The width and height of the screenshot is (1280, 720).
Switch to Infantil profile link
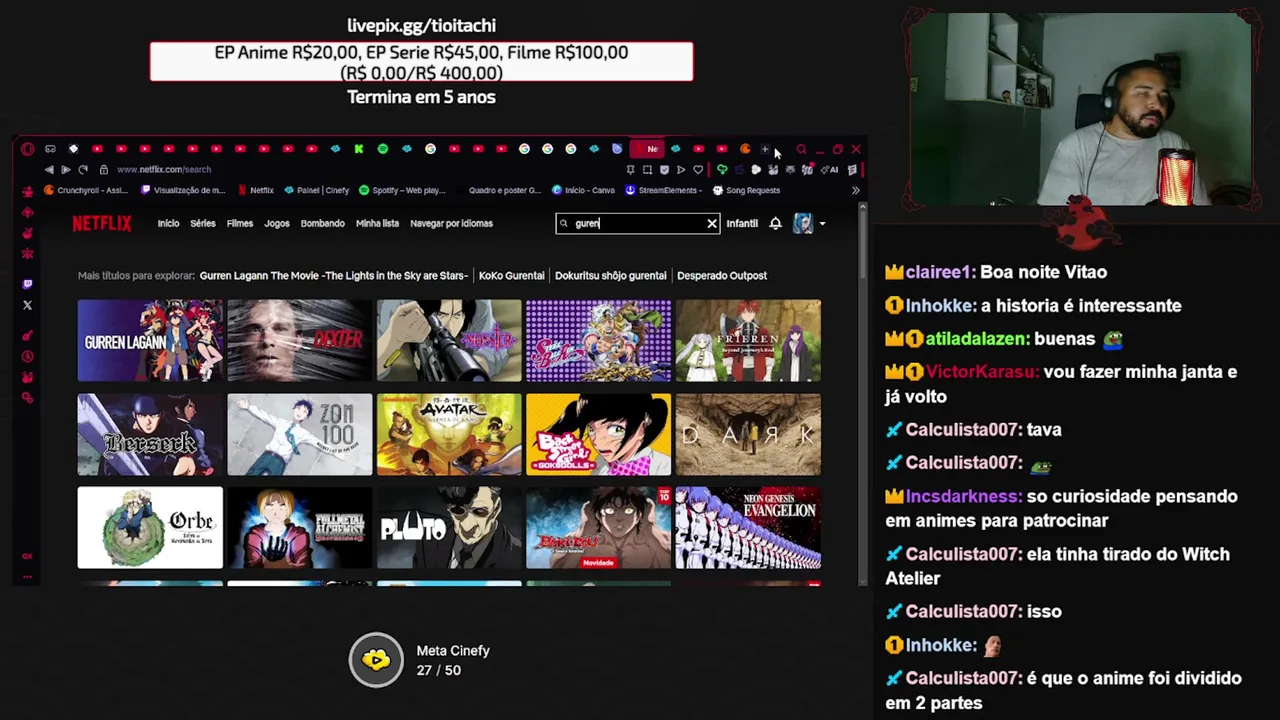pos(742,224)
